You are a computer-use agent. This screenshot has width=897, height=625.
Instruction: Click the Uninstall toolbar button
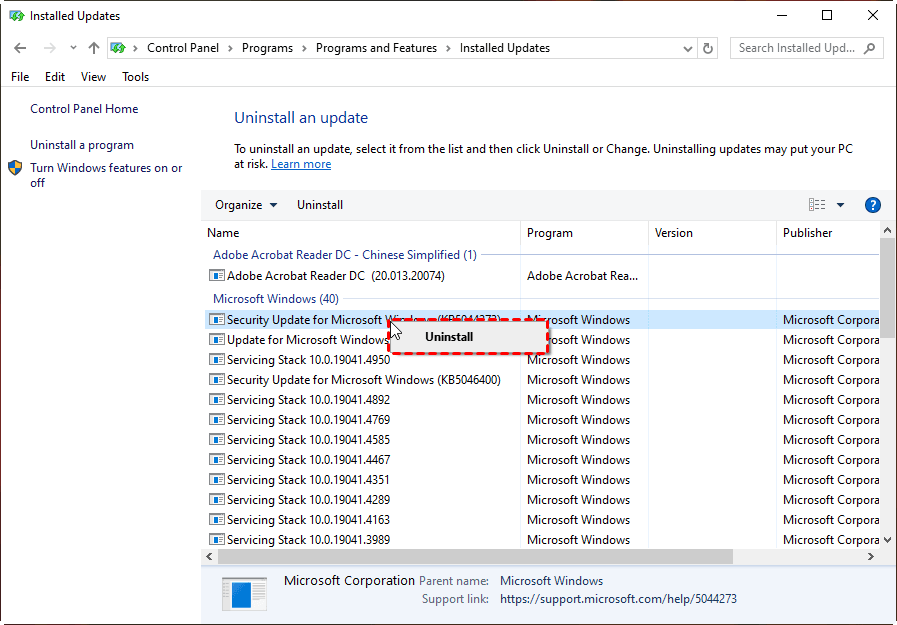point(320,205)
